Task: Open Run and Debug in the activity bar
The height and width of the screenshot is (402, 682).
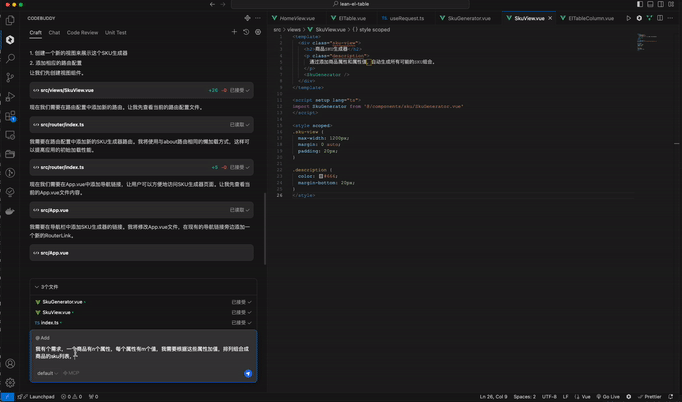Action: (x=10, y=97)
